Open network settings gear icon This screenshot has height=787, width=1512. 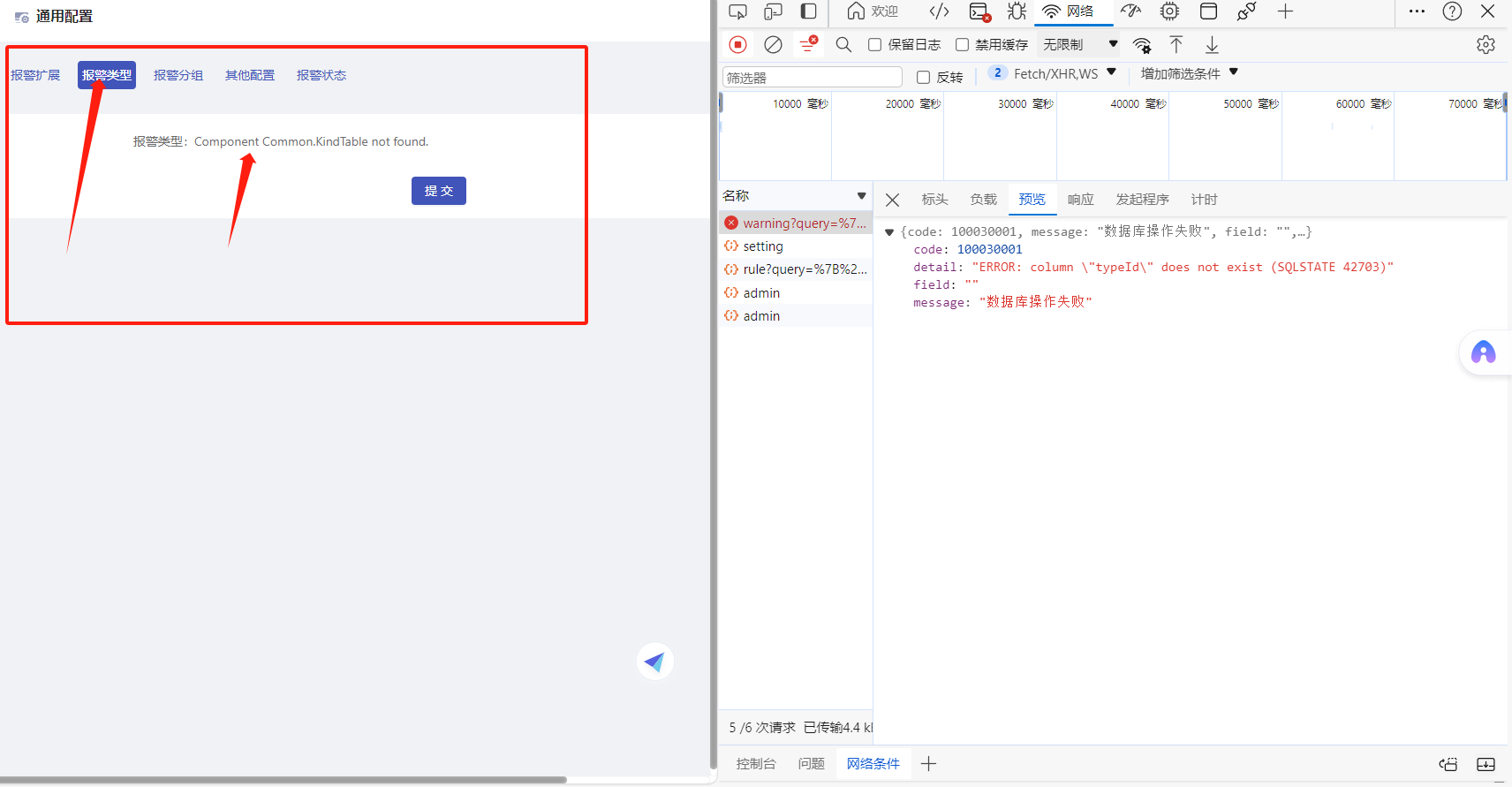[x=1486, y=44]
